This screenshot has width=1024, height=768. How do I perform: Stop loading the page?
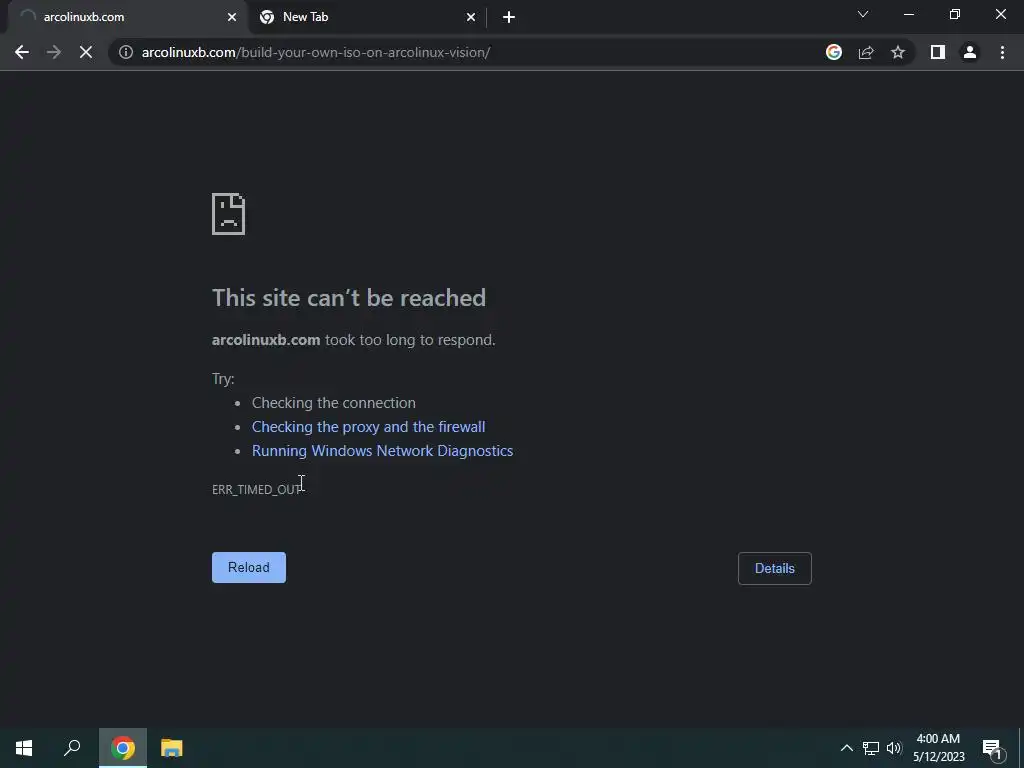pyautogui.click(x=86, y=52)
